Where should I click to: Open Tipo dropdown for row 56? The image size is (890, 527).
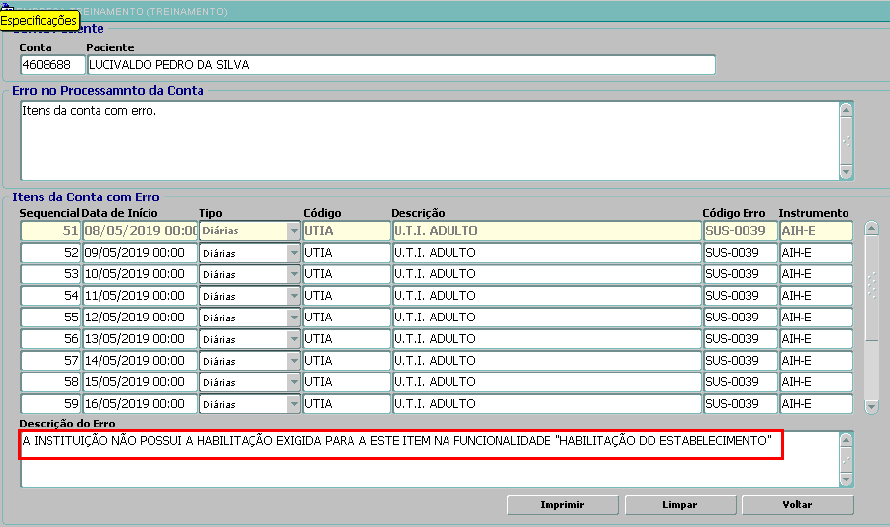(293, 338)
